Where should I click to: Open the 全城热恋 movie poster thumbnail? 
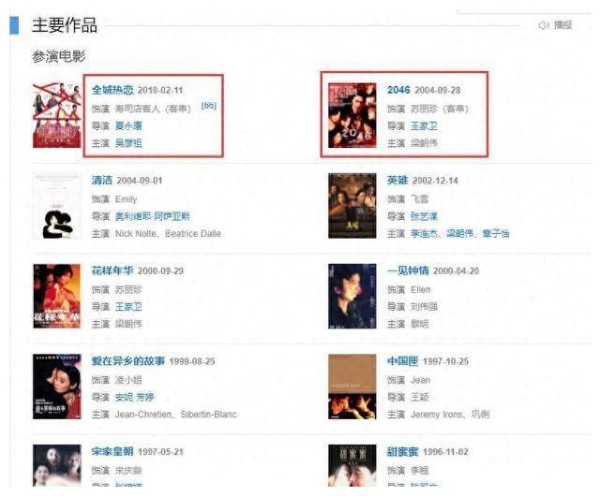click(x=57, y=115)
